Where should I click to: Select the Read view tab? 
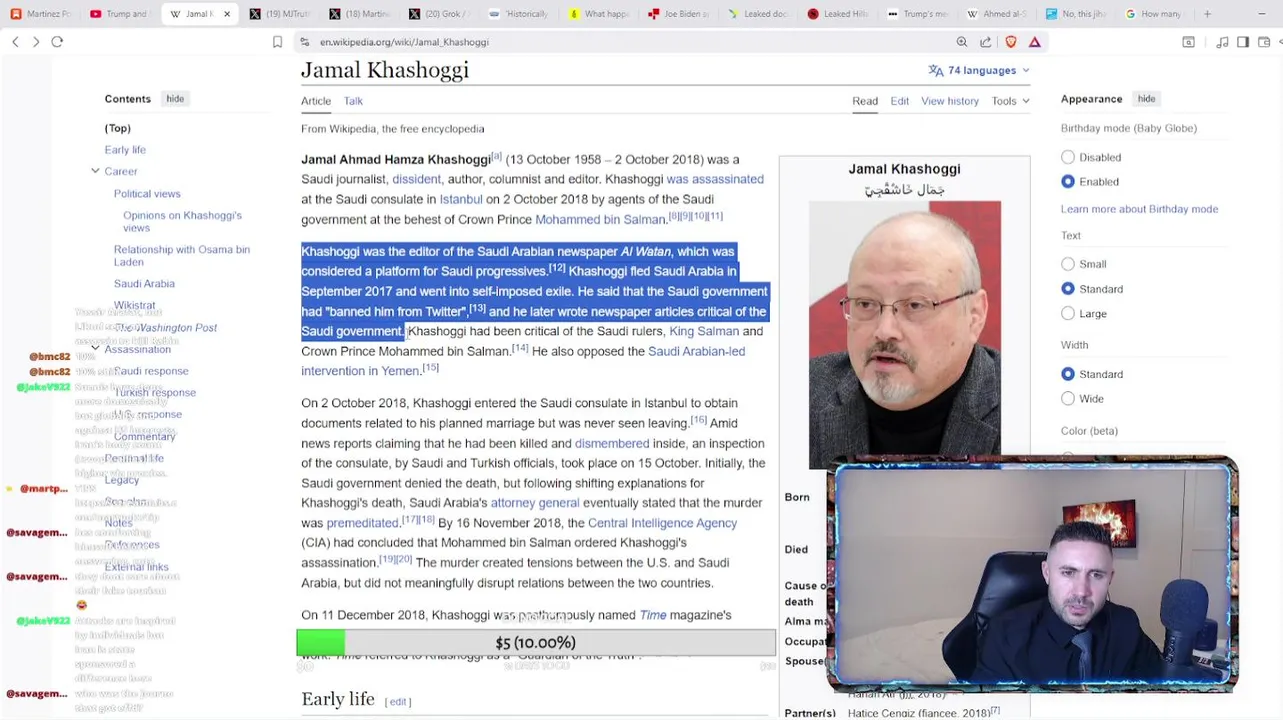coord(865,101)
